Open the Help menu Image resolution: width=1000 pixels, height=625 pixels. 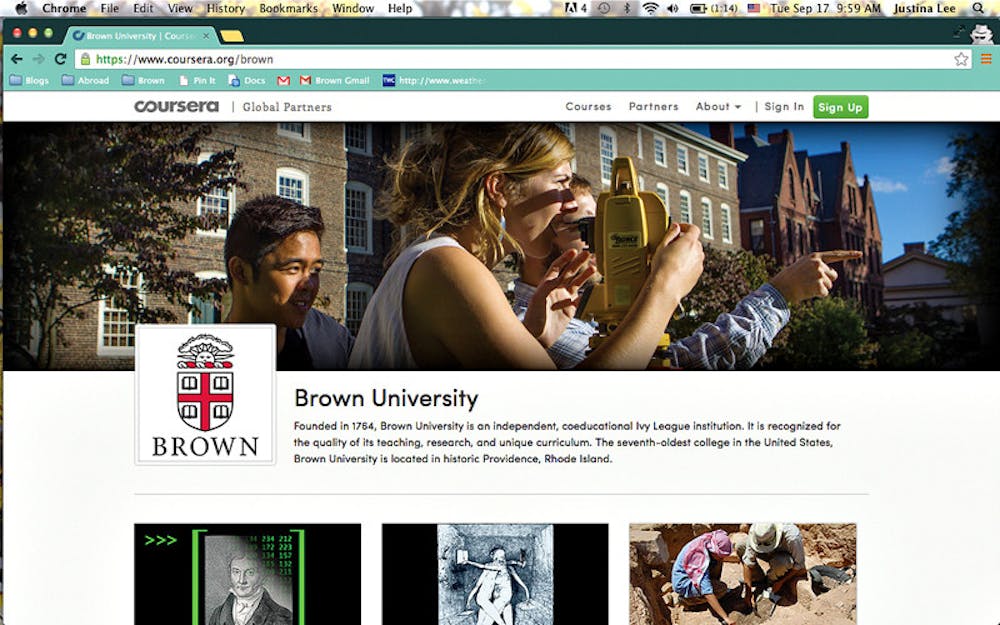pyautogui.click(x=400, y=8)
